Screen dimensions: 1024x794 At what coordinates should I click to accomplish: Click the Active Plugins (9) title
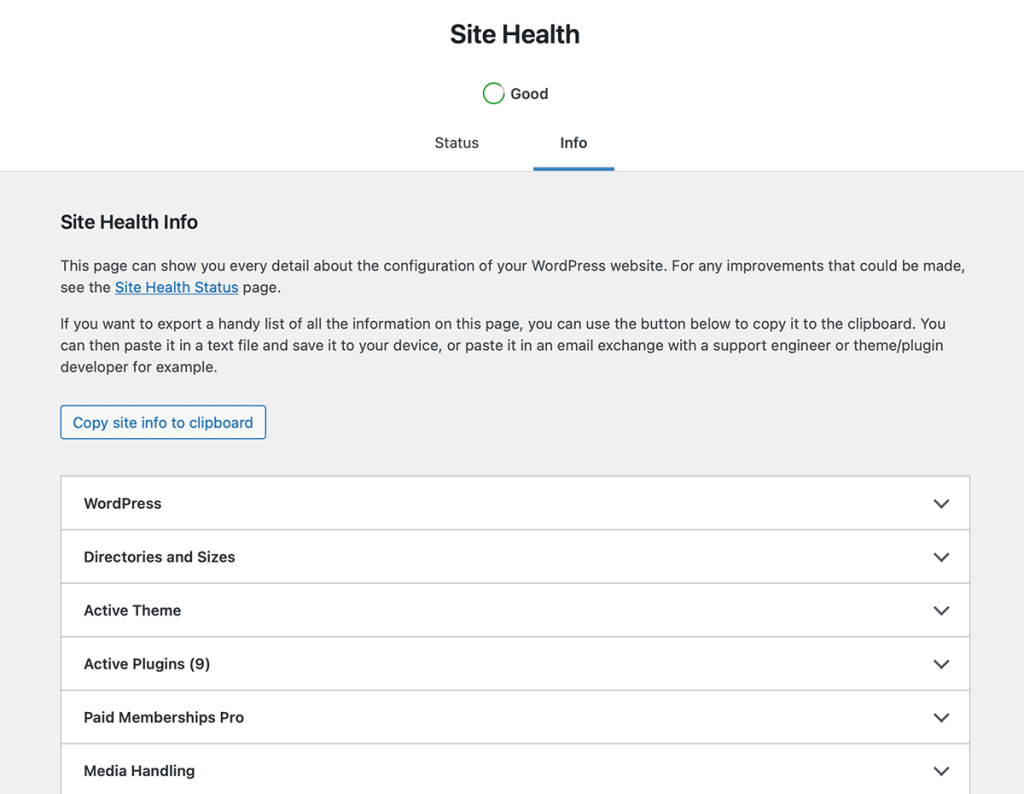pos(147,664)
